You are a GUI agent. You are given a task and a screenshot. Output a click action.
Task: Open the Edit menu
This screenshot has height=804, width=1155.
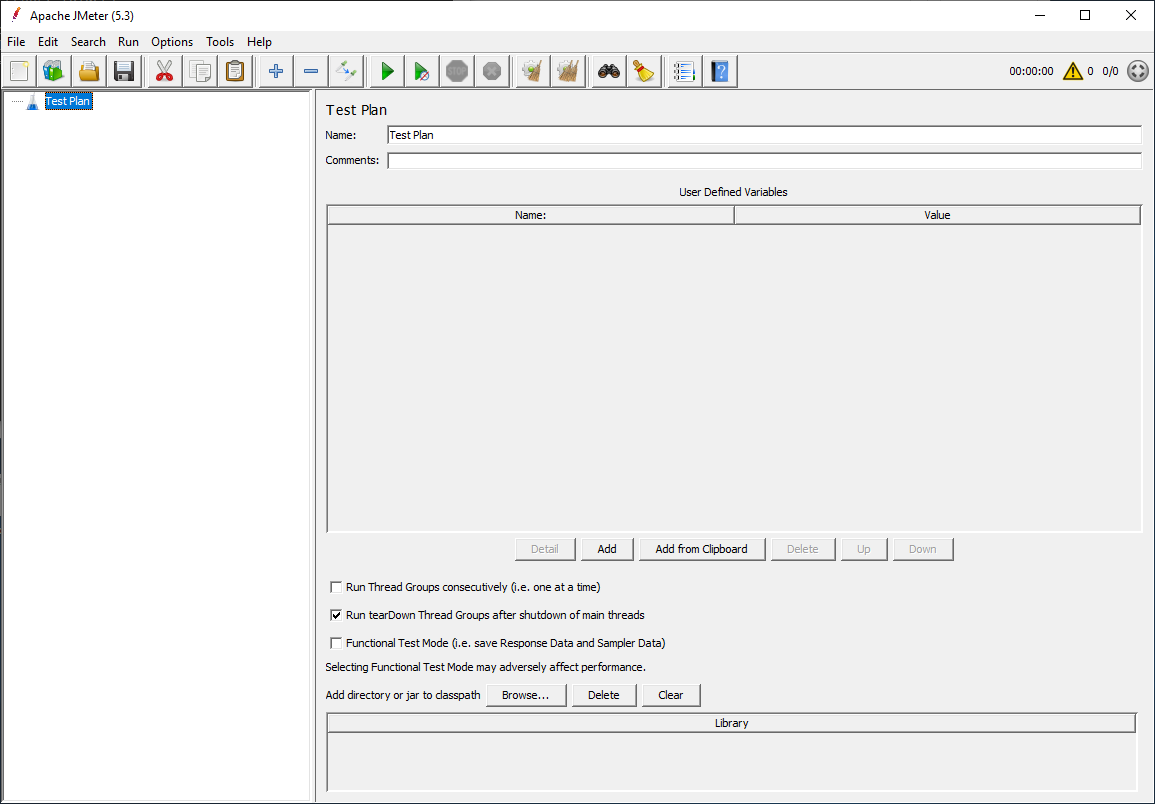coord(48,42)
